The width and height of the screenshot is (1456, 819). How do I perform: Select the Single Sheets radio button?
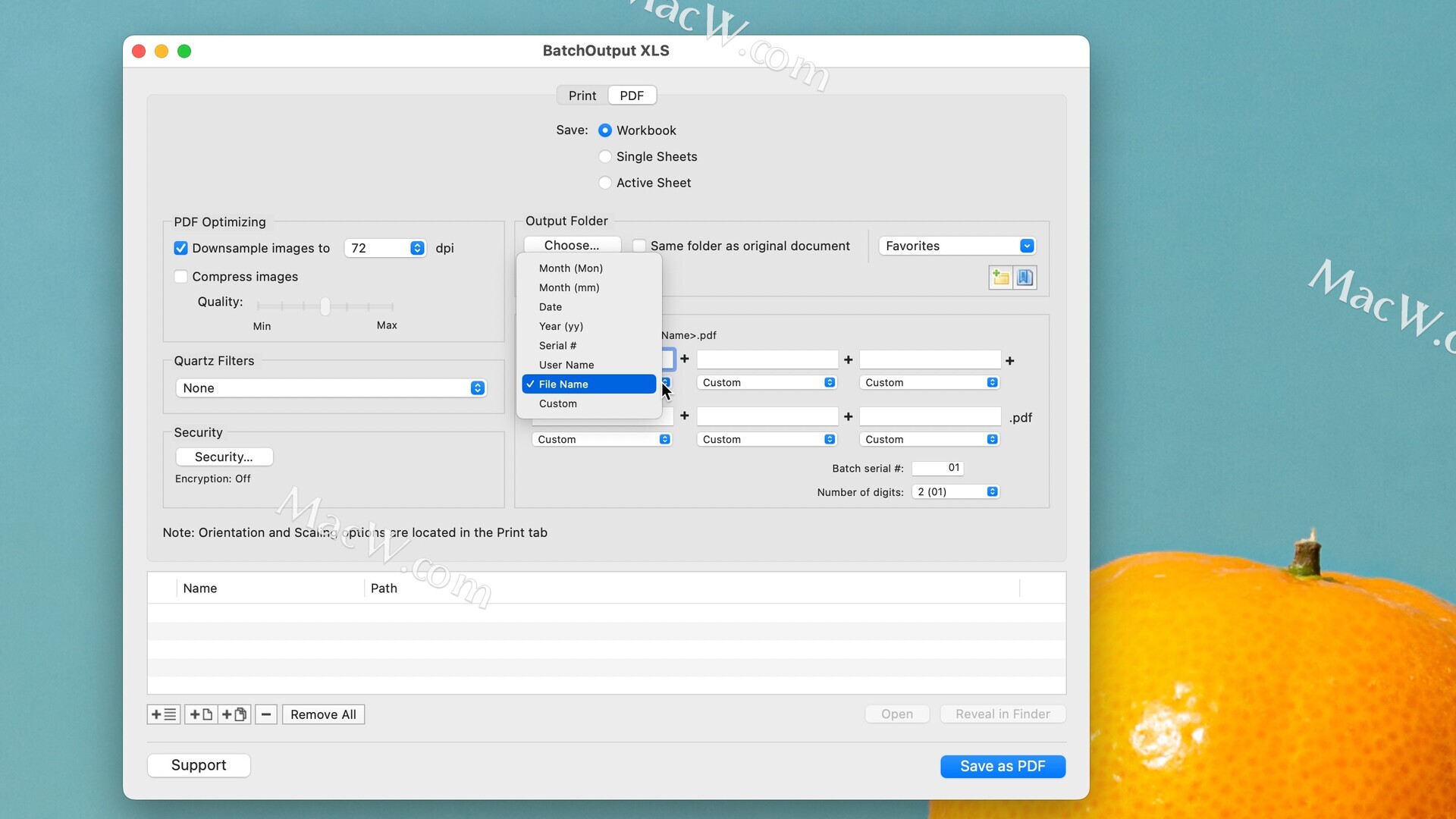pos(605,157)
